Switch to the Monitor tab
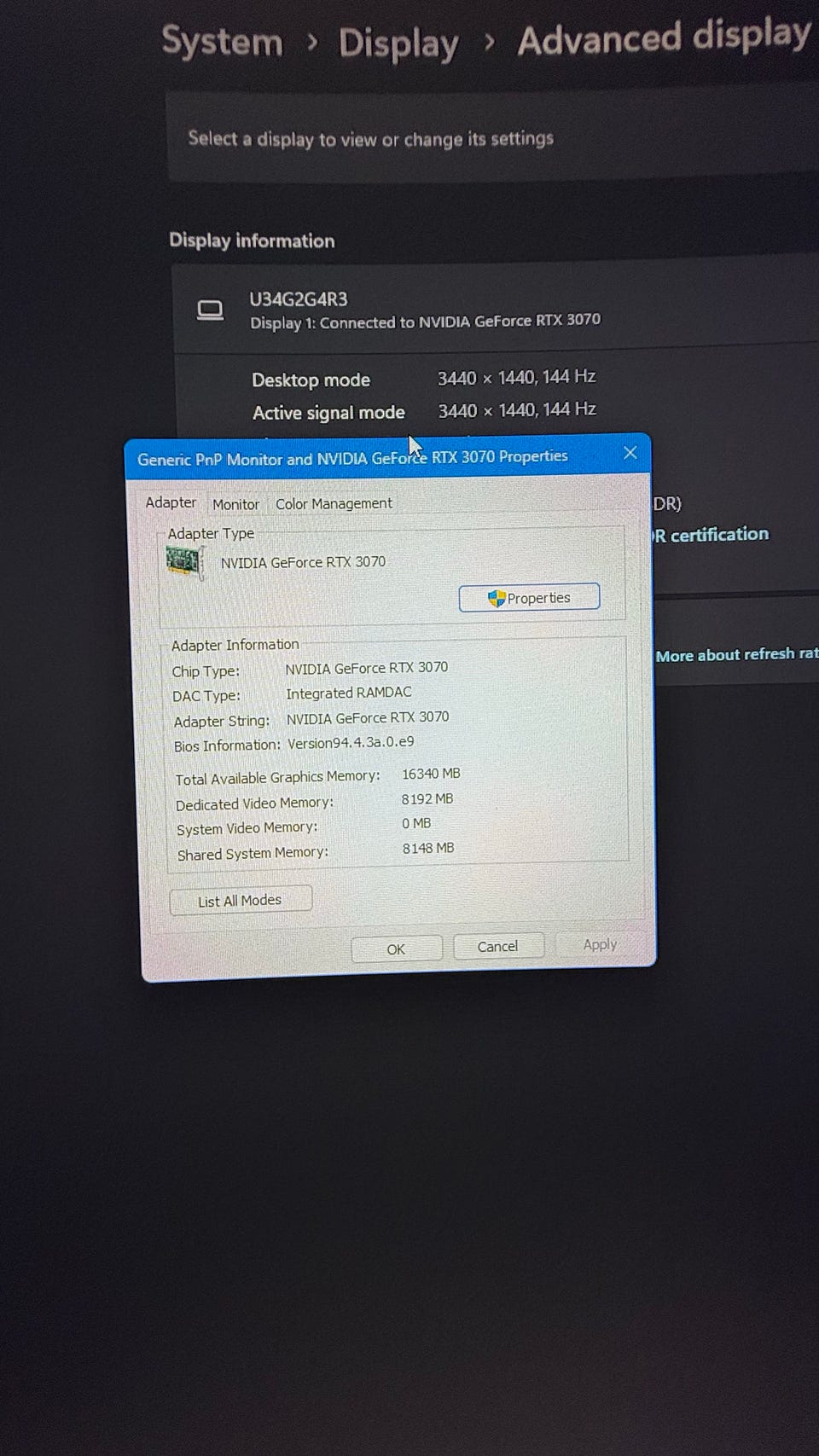The width and height of the screenshot is (819, 1456). coord(235,504)
